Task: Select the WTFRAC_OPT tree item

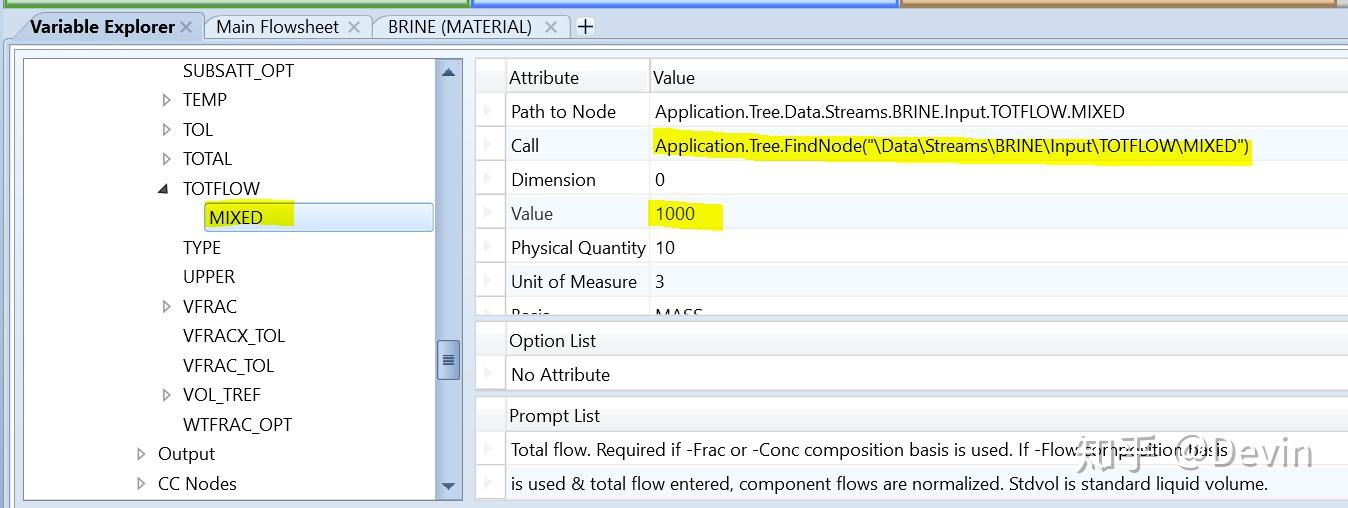Action: (237, 425)
